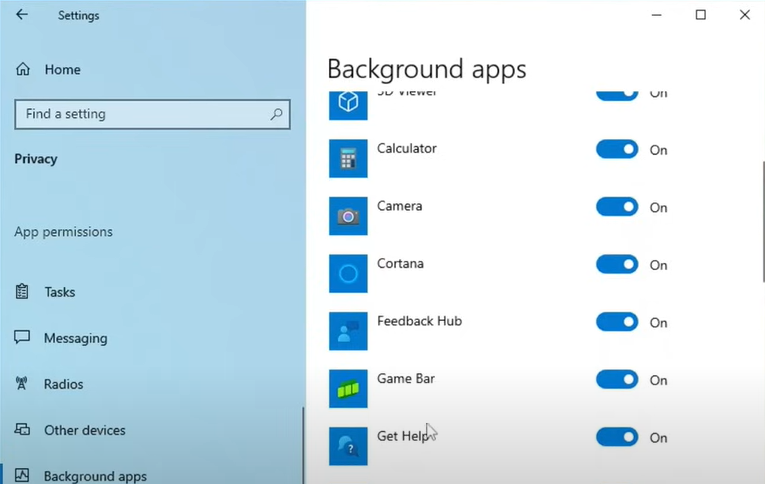The width and height of the screenshot is (765, 484).
Task: Minimize the Settings window
Action: 657,15
